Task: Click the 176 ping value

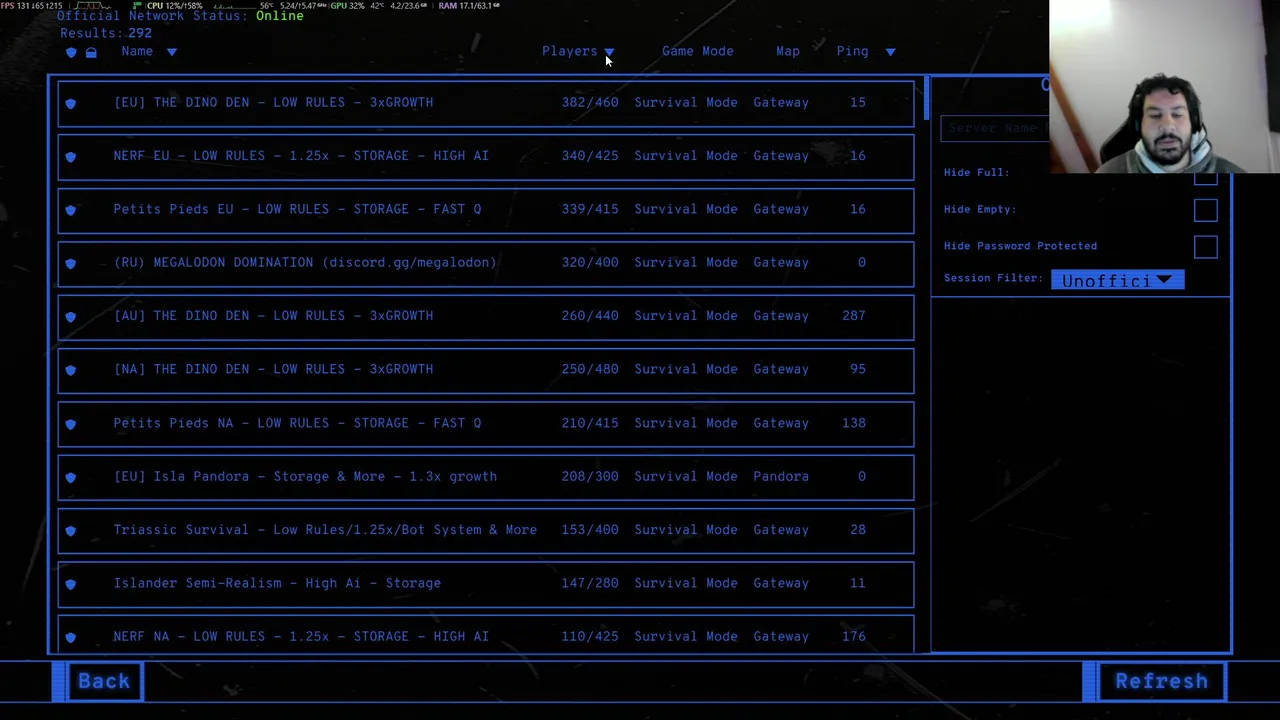Action: [854, 636]
